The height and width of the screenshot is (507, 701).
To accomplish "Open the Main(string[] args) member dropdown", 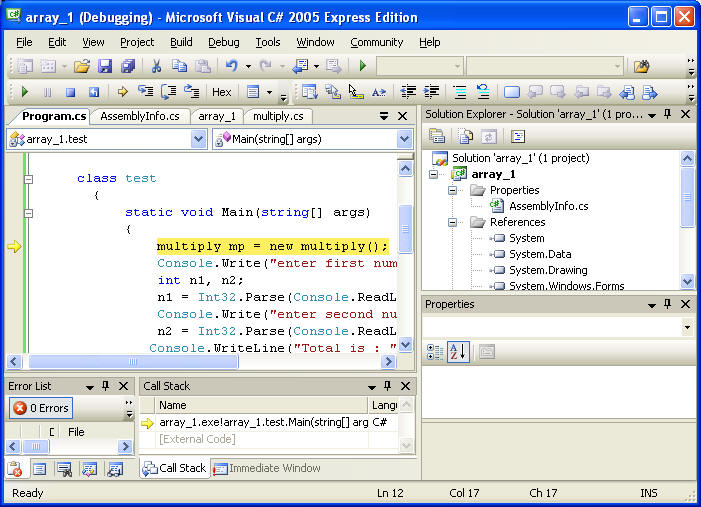I will click(x=404, y=139).
